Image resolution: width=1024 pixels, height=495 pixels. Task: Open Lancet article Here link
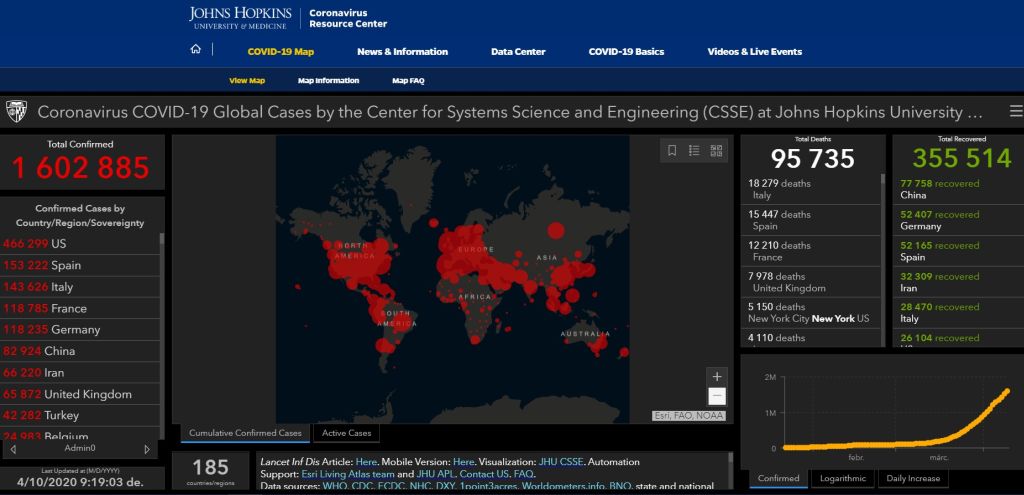pos(366,462)
